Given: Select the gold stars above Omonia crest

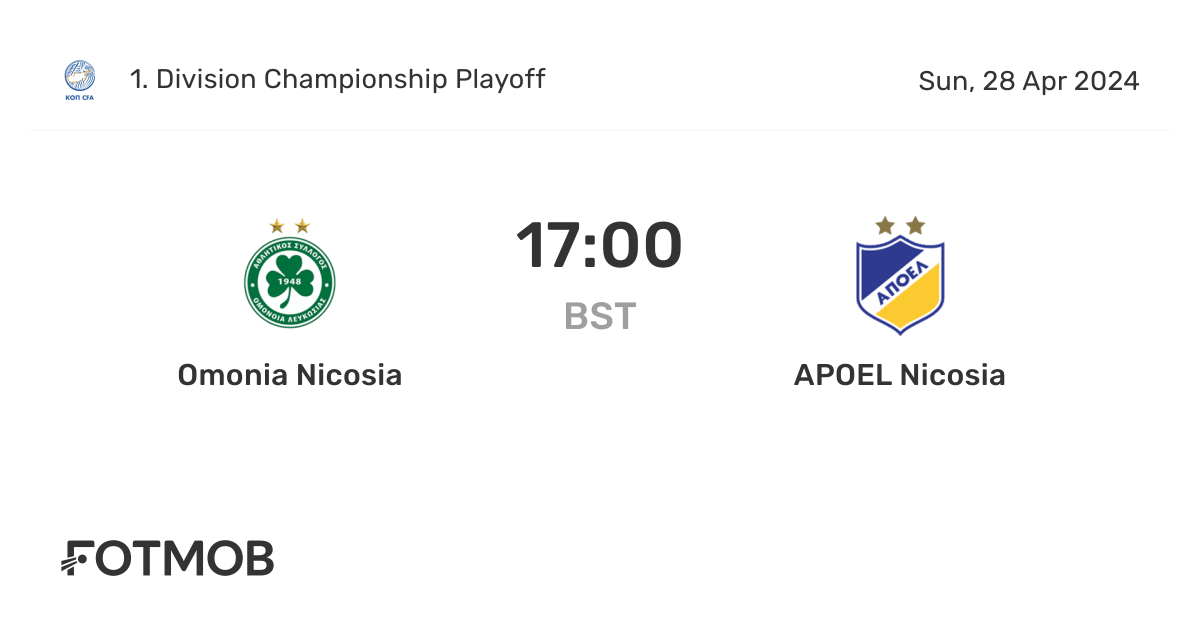Looking at the screenshot, I should pos(290,226).
